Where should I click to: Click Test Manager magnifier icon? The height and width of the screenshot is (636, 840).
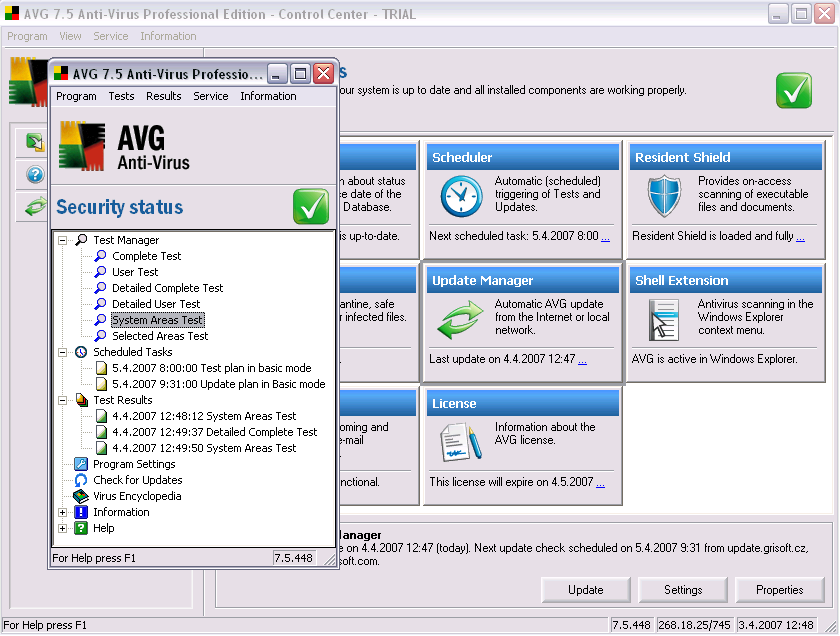coord(81,240)
